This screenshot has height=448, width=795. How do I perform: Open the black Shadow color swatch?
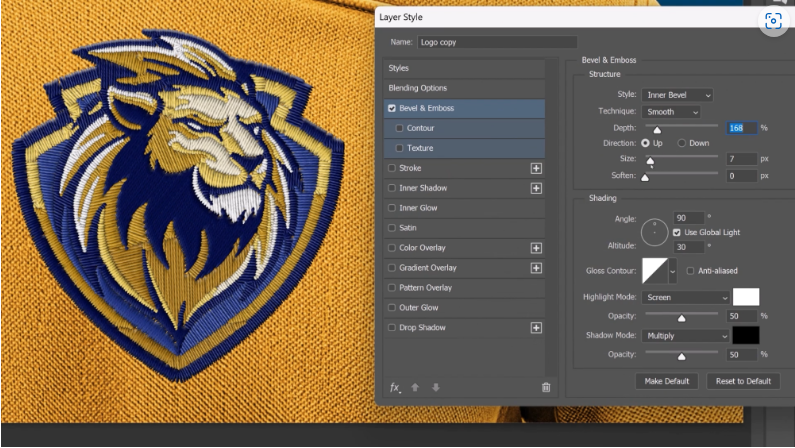pos(746,335)
